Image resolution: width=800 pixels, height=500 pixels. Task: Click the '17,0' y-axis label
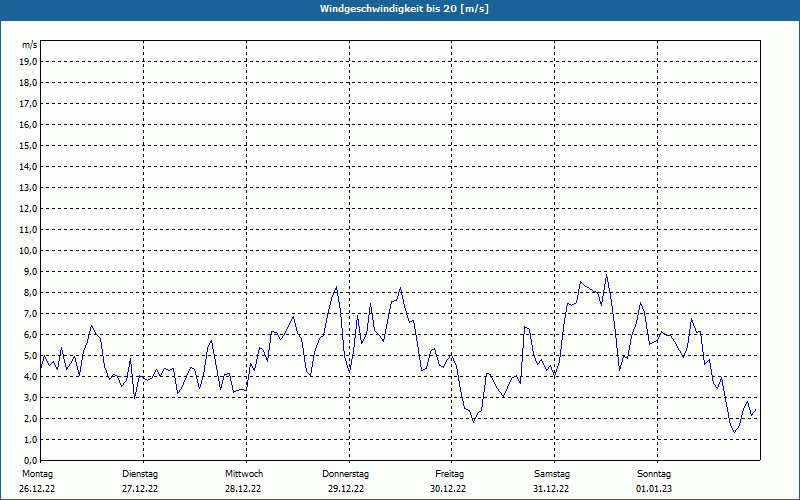(29, 104)
